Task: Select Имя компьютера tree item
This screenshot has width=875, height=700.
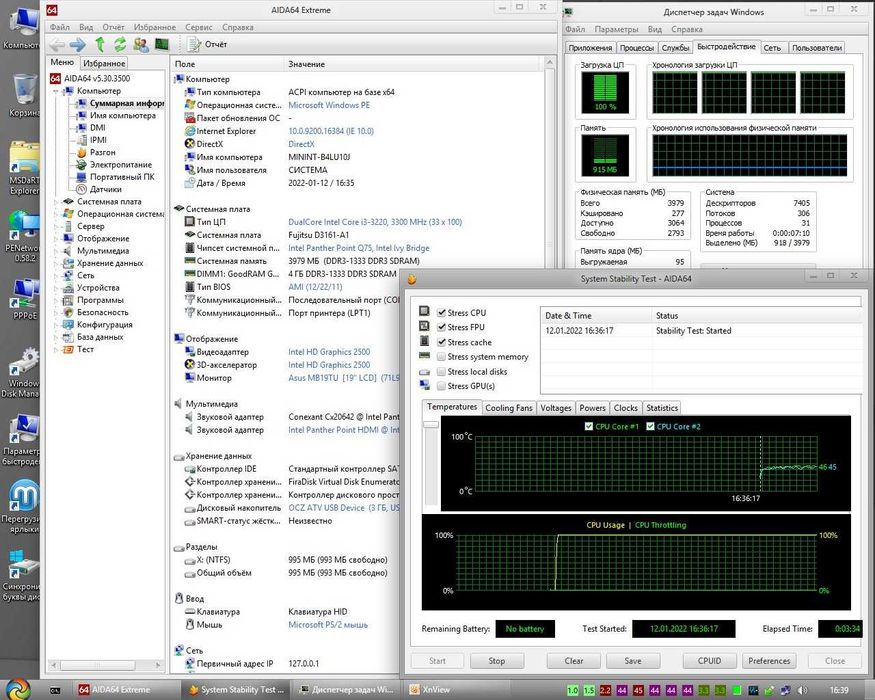Action: 123,116
